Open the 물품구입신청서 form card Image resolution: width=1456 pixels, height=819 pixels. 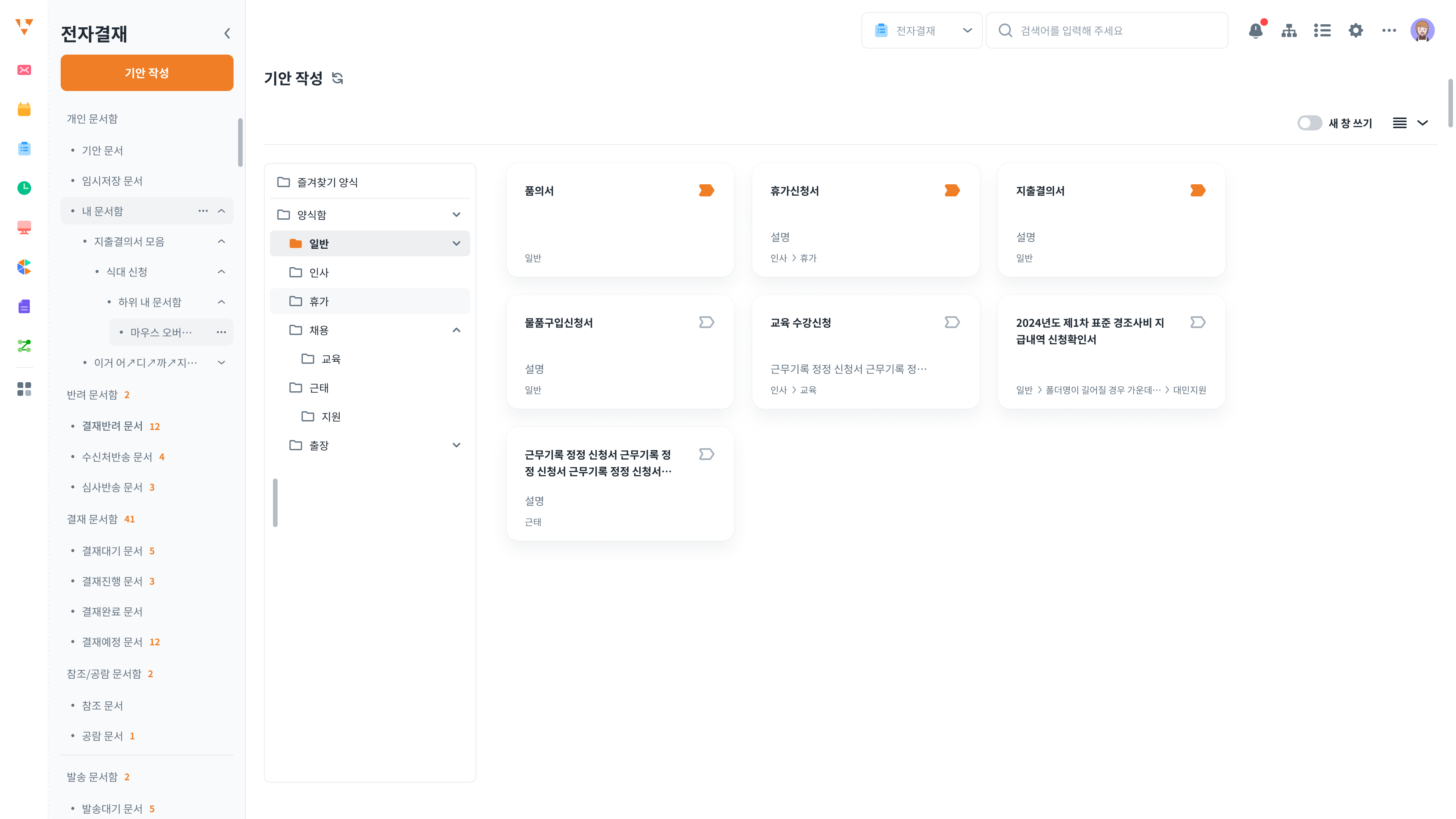pos(620,352)
